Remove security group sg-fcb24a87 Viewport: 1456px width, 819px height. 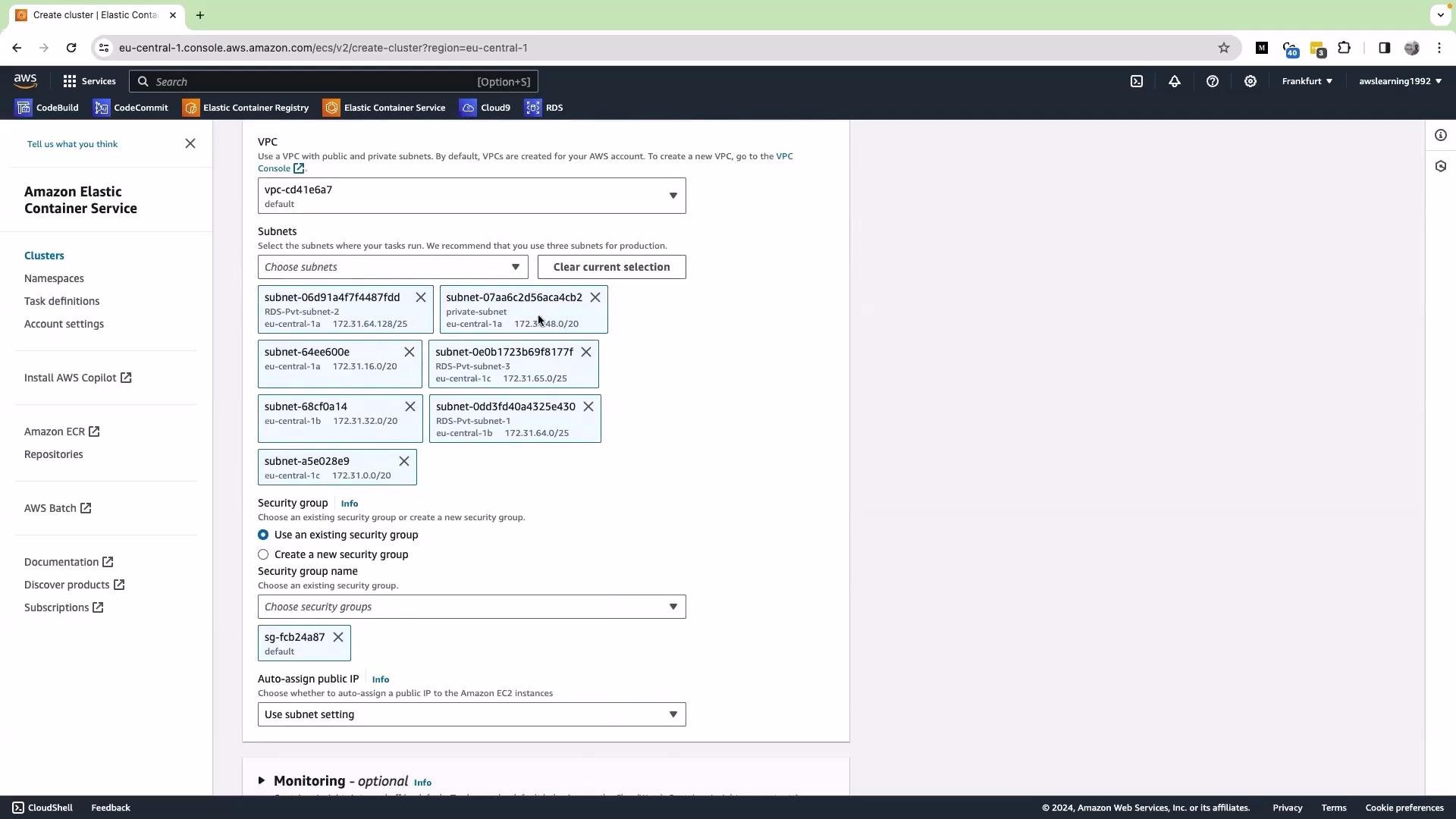(338, 637)
